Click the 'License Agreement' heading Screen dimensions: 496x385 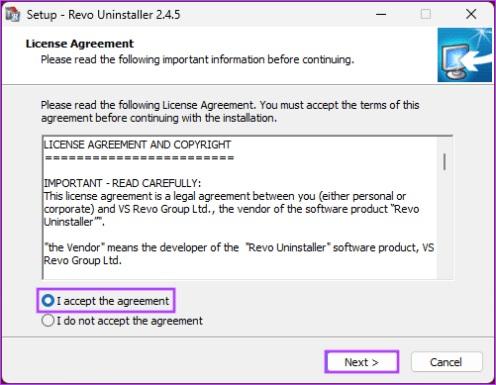pyautogui.click(x=79, y=44)
